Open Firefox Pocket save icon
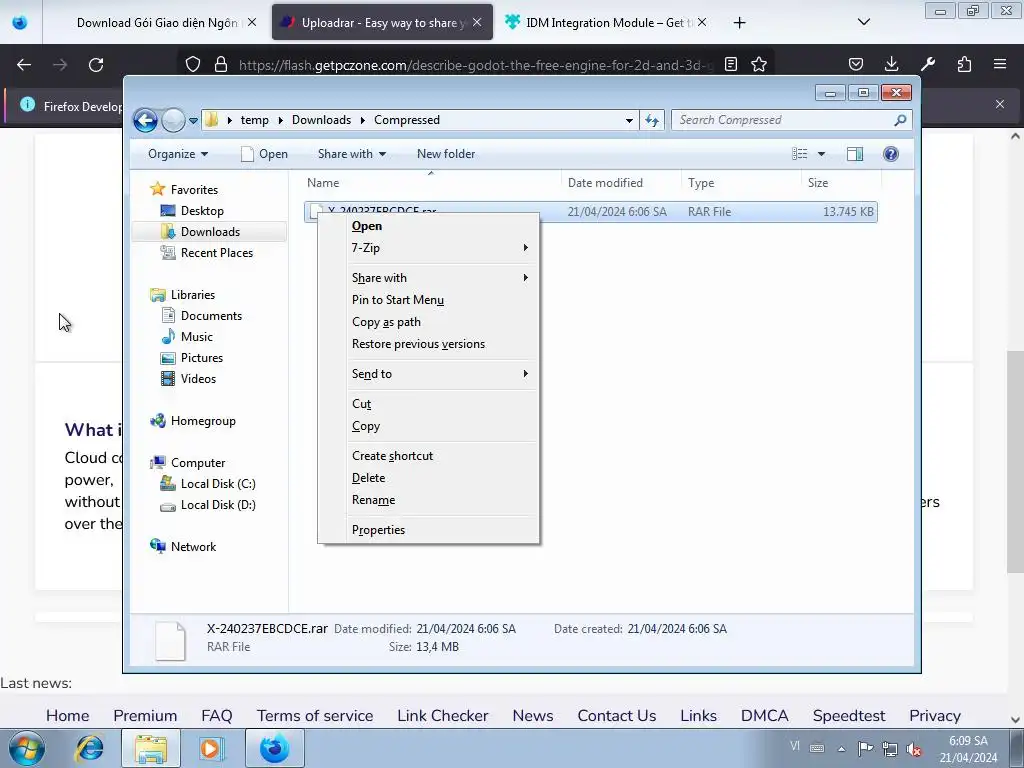The height and width of the screenshot is (768, 1024). click(856, 64)
